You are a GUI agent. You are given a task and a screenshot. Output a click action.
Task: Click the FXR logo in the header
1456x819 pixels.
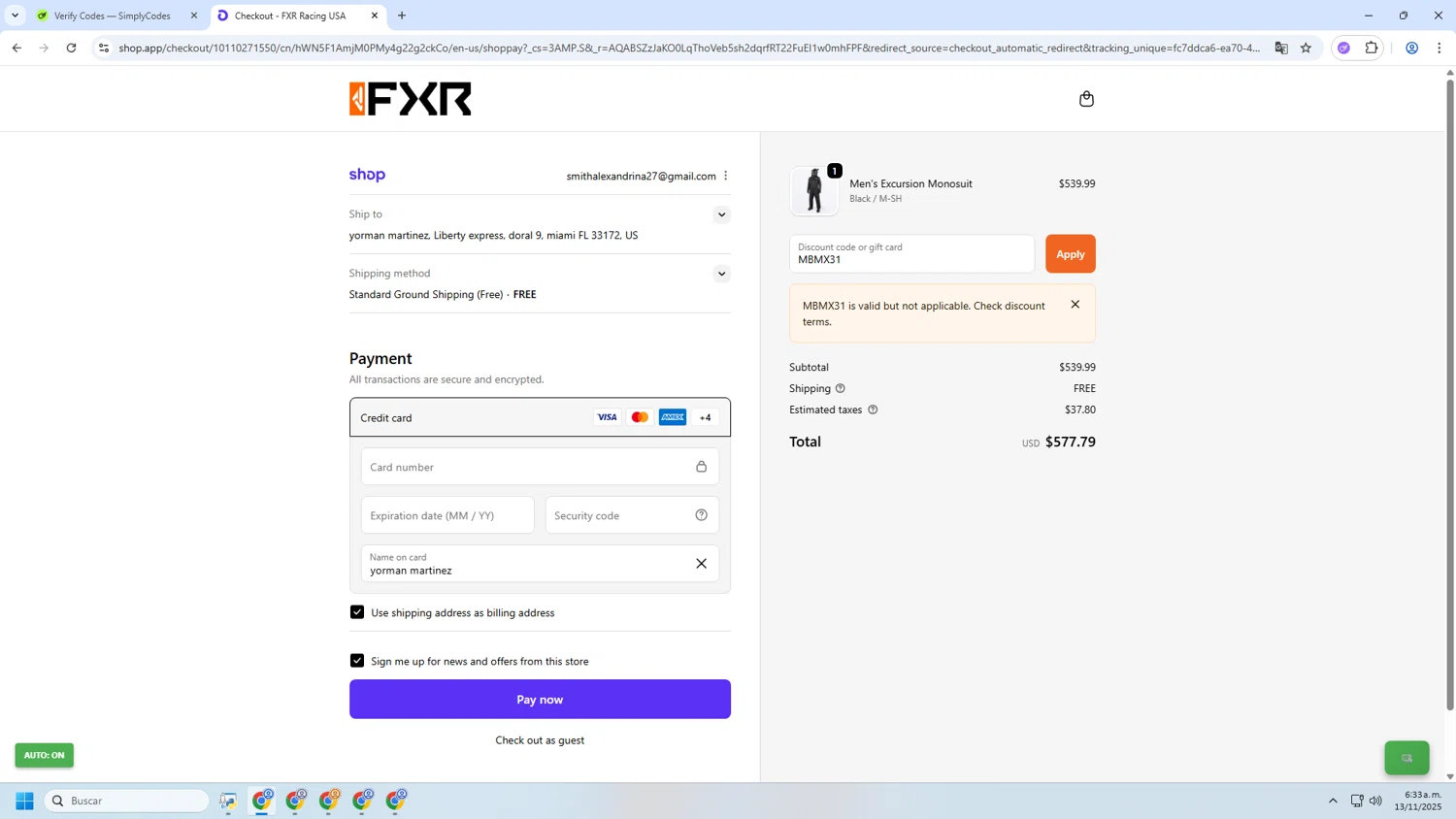411,99
